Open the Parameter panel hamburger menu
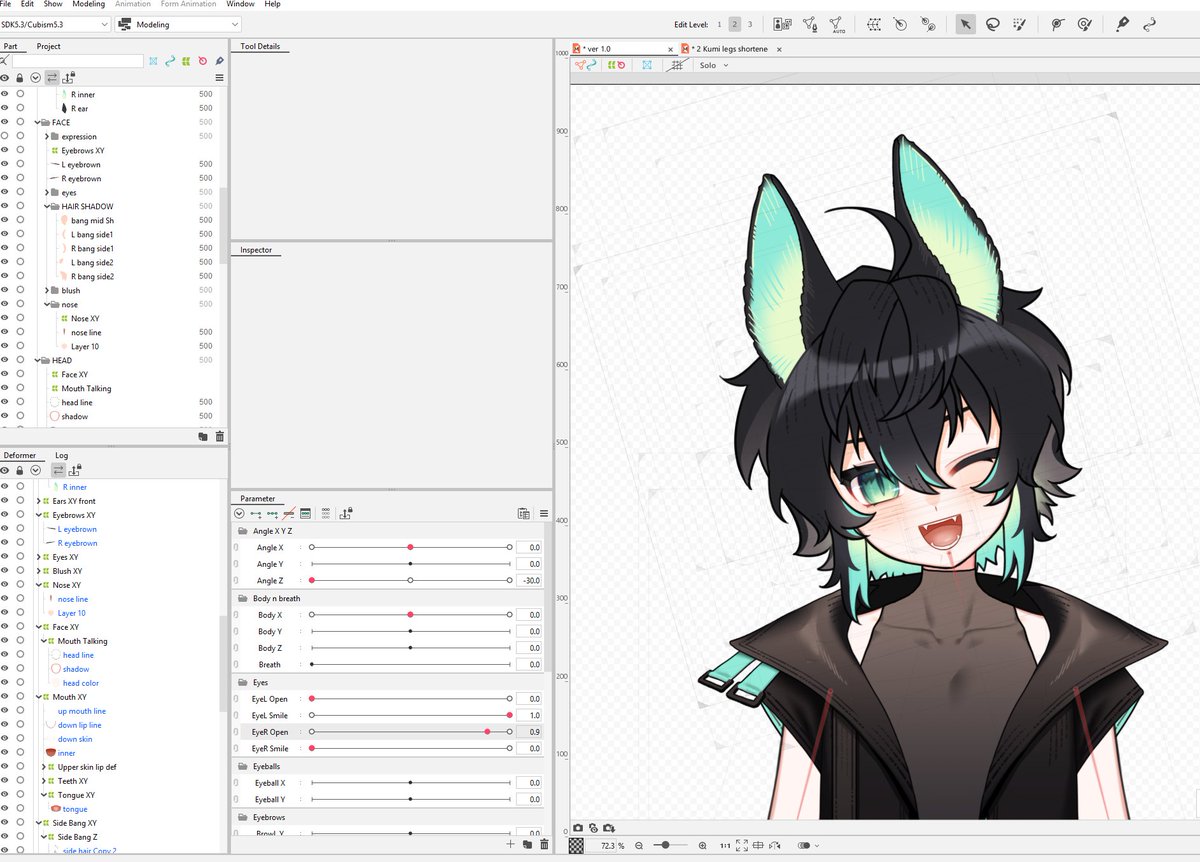This screenshot has height=862, width=1200. tap(544, 513)
